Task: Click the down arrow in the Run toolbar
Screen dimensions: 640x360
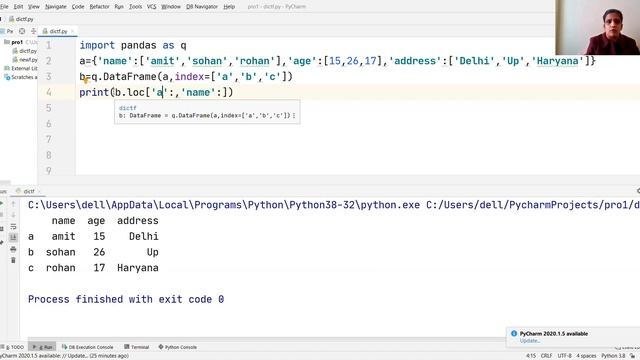Action: point(13,215)
